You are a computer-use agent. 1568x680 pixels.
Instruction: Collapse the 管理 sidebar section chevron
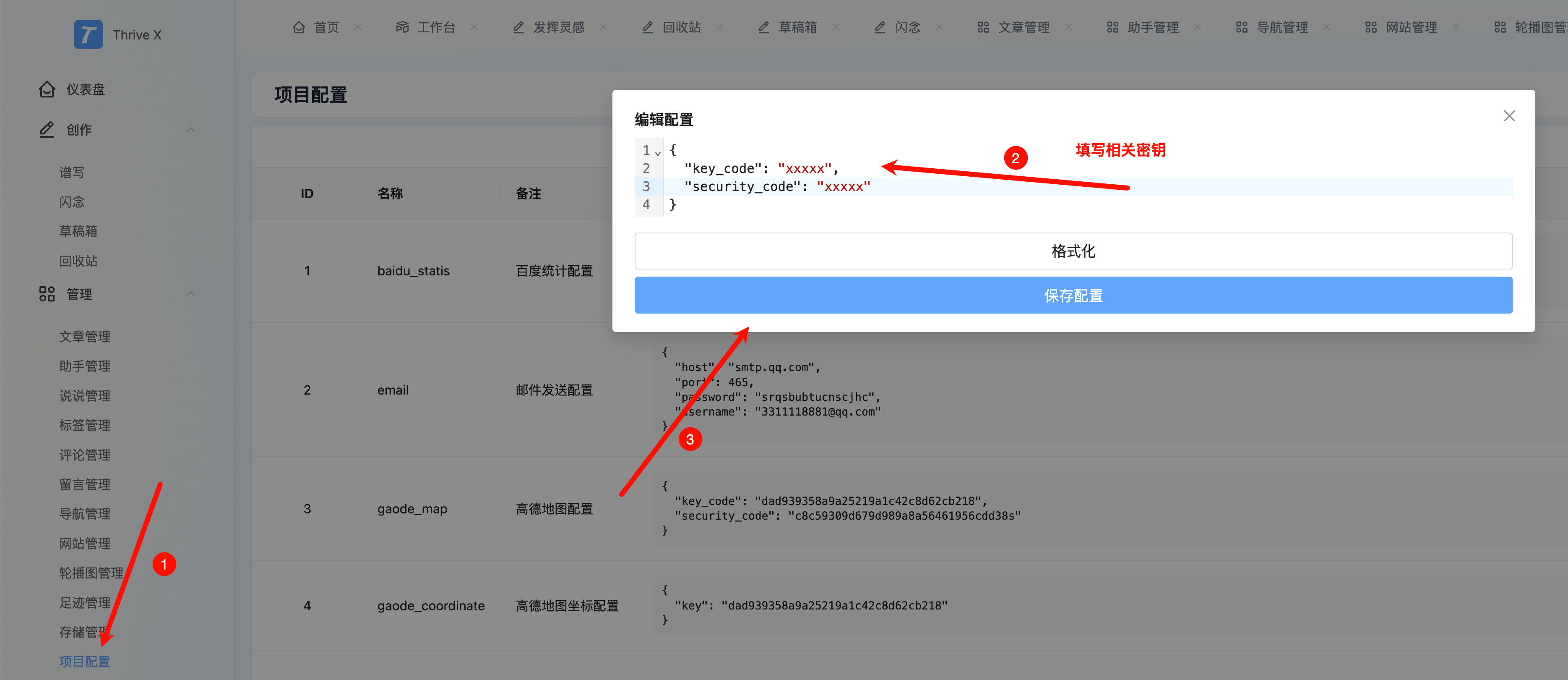(x=190, y=294)
